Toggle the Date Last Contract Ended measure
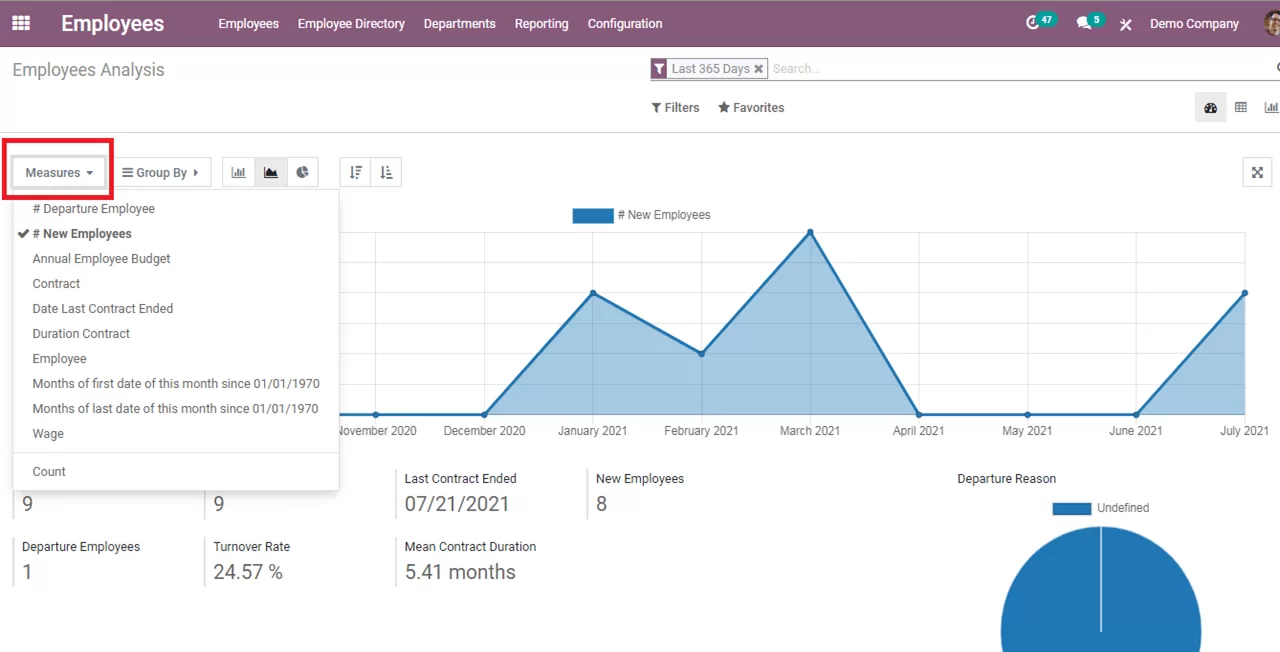Screen dimensions: 1280x652 [176, 309]
